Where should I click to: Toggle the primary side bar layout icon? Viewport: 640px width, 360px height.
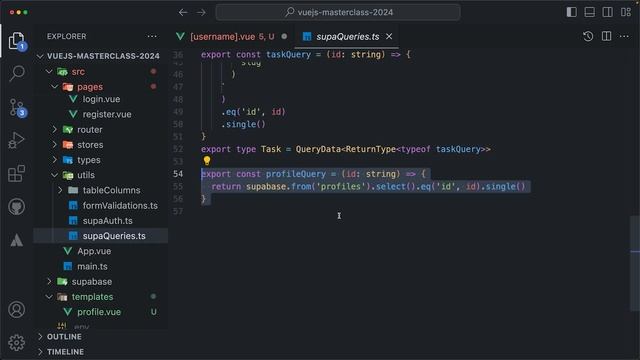[x=571, y=12]
